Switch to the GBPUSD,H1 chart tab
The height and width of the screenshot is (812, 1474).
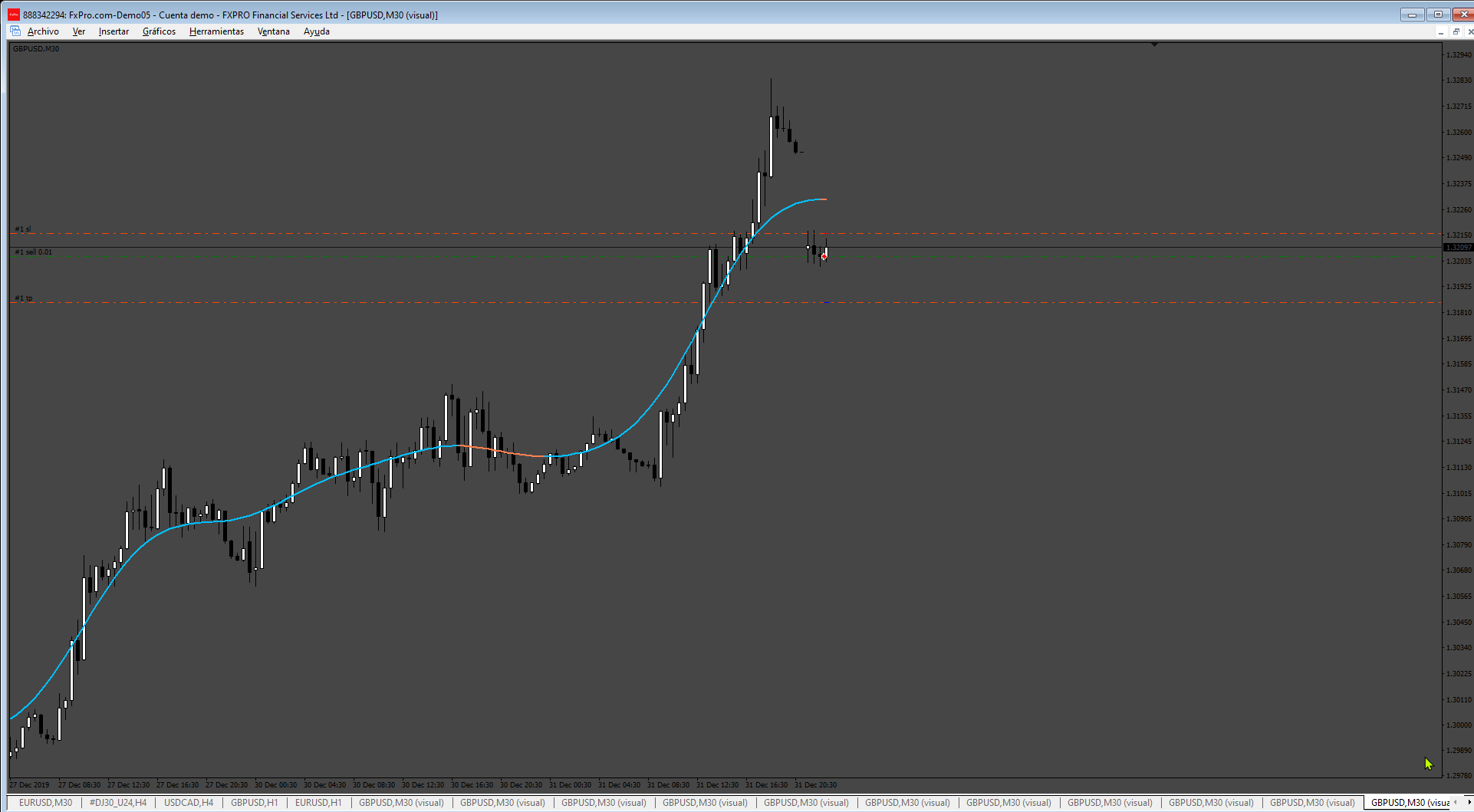tap(255, 803)
